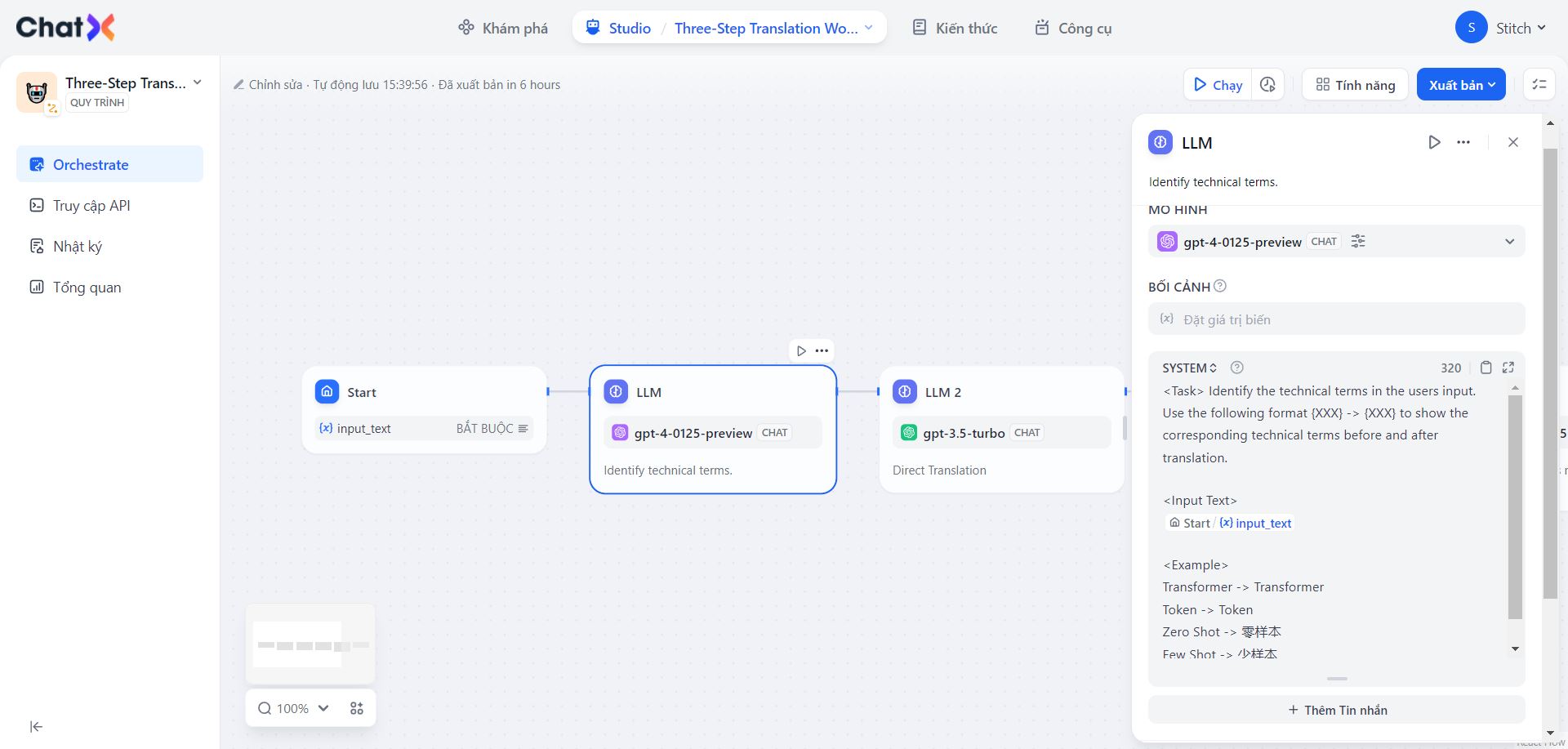Run the LLM node from panel header
Screen dimensions: 1568x749
[x=1434, y=142]
